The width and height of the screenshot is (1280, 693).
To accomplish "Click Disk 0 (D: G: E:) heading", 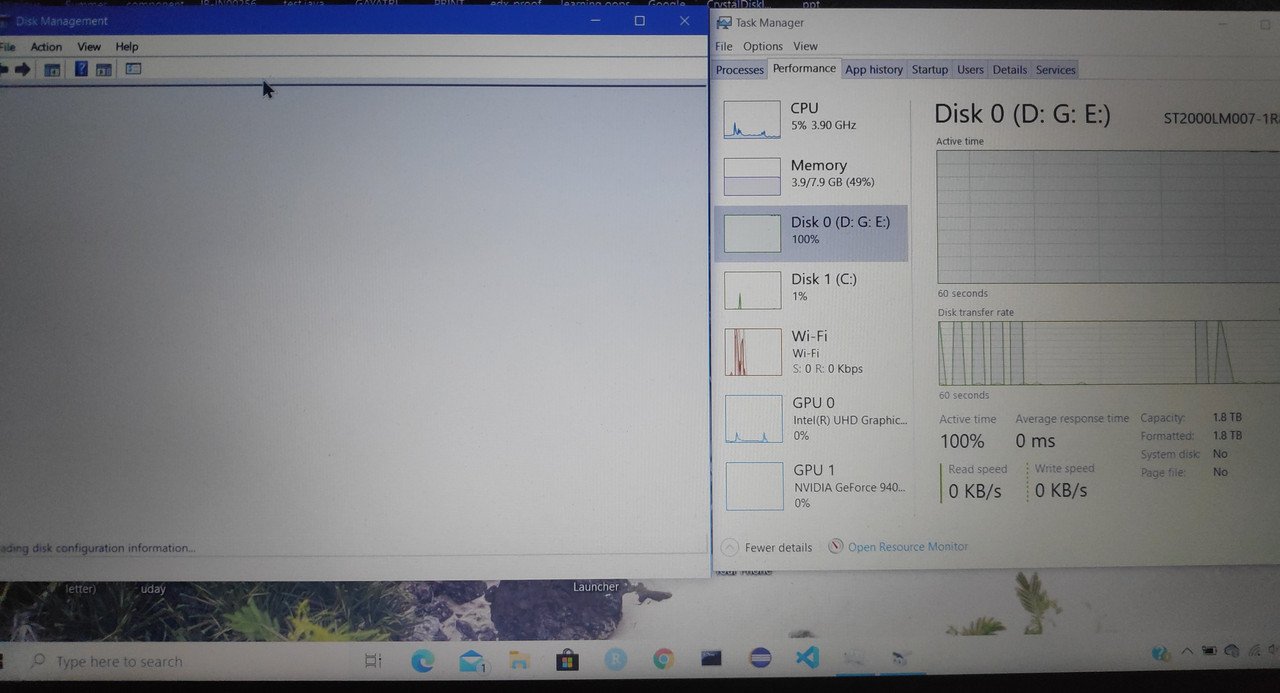I will tap(1022, 114).
